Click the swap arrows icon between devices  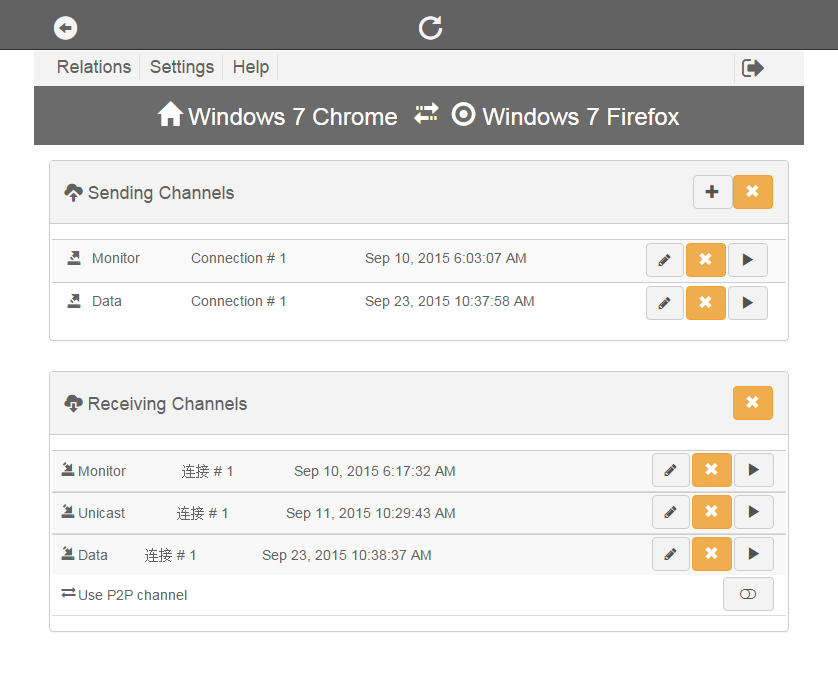click(426, 114)
